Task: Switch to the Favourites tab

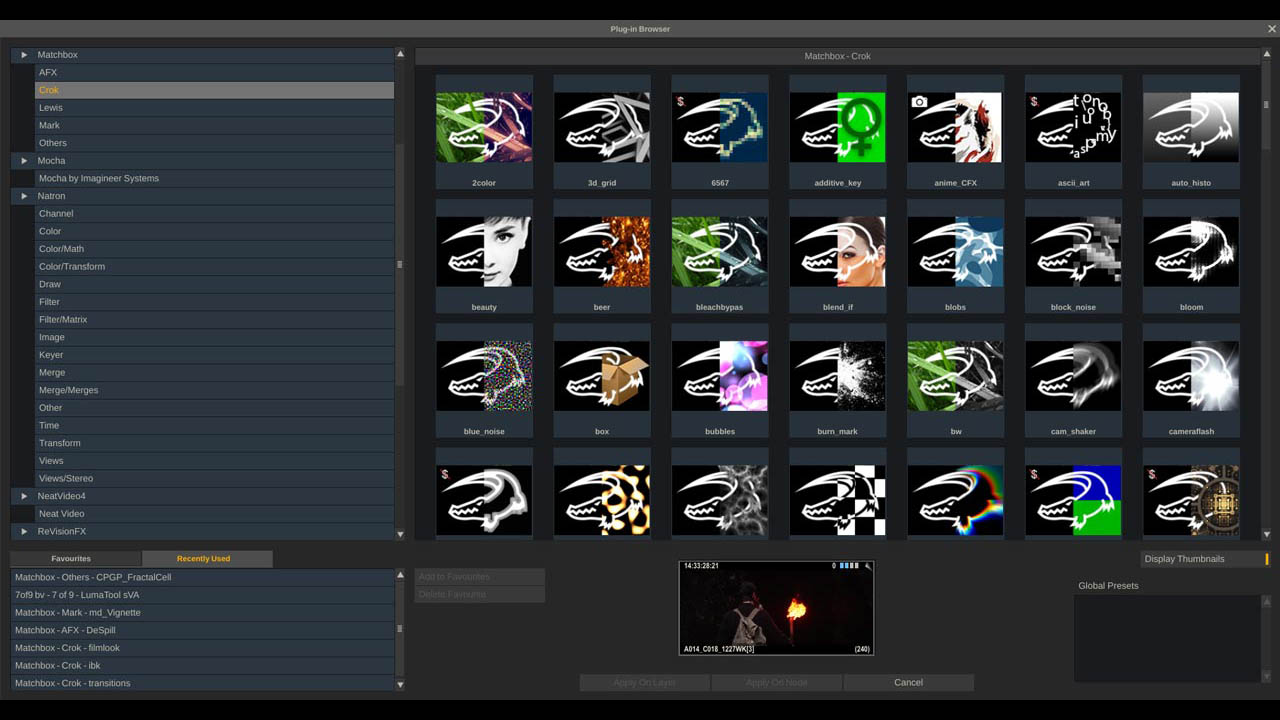Action: click(71, 559)
